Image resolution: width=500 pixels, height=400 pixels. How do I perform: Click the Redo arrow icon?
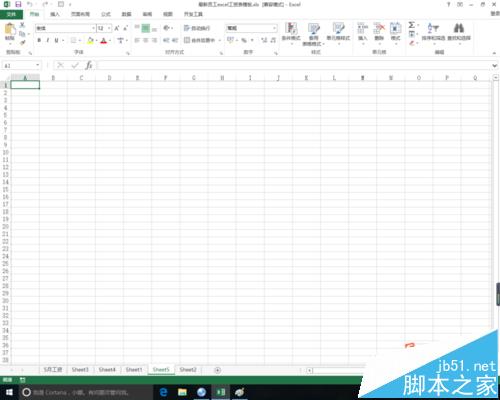click(45, 4)
